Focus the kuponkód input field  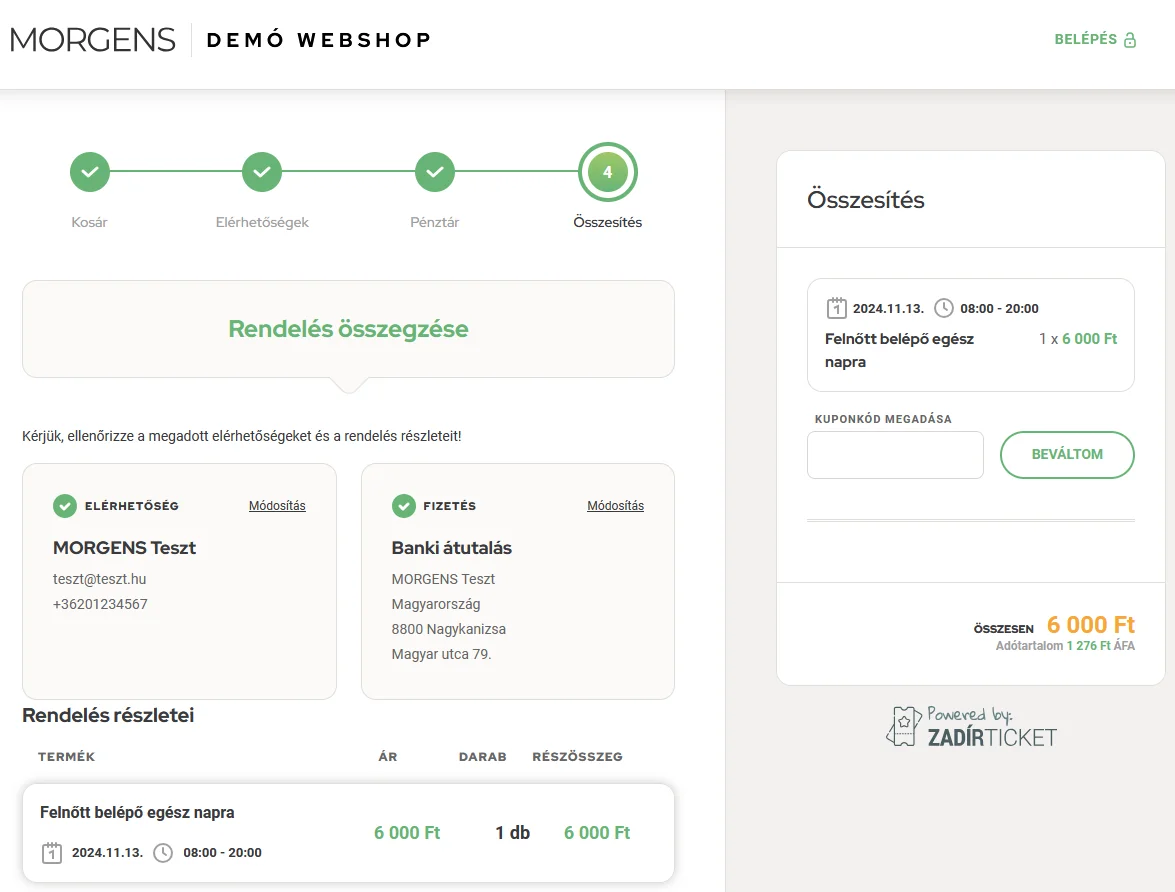point(895,454)
